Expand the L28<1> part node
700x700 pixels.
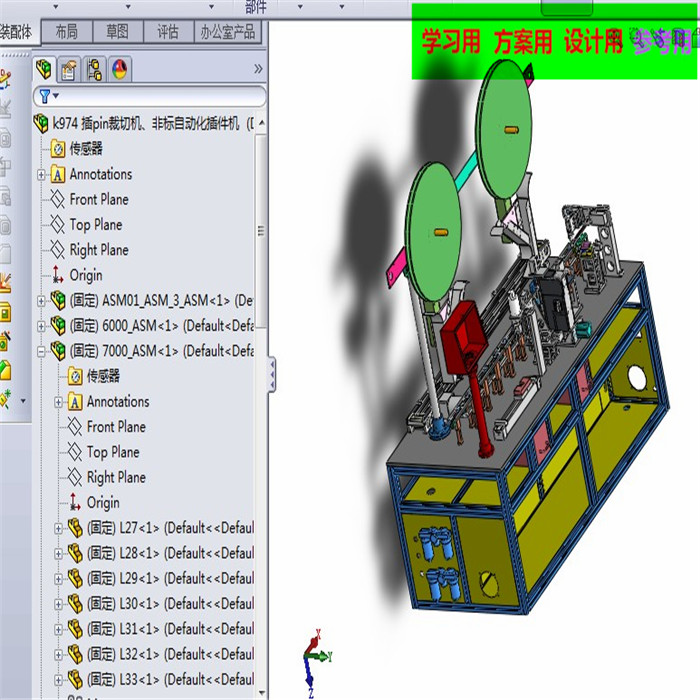pyautogui.click(x=58, y=554)
